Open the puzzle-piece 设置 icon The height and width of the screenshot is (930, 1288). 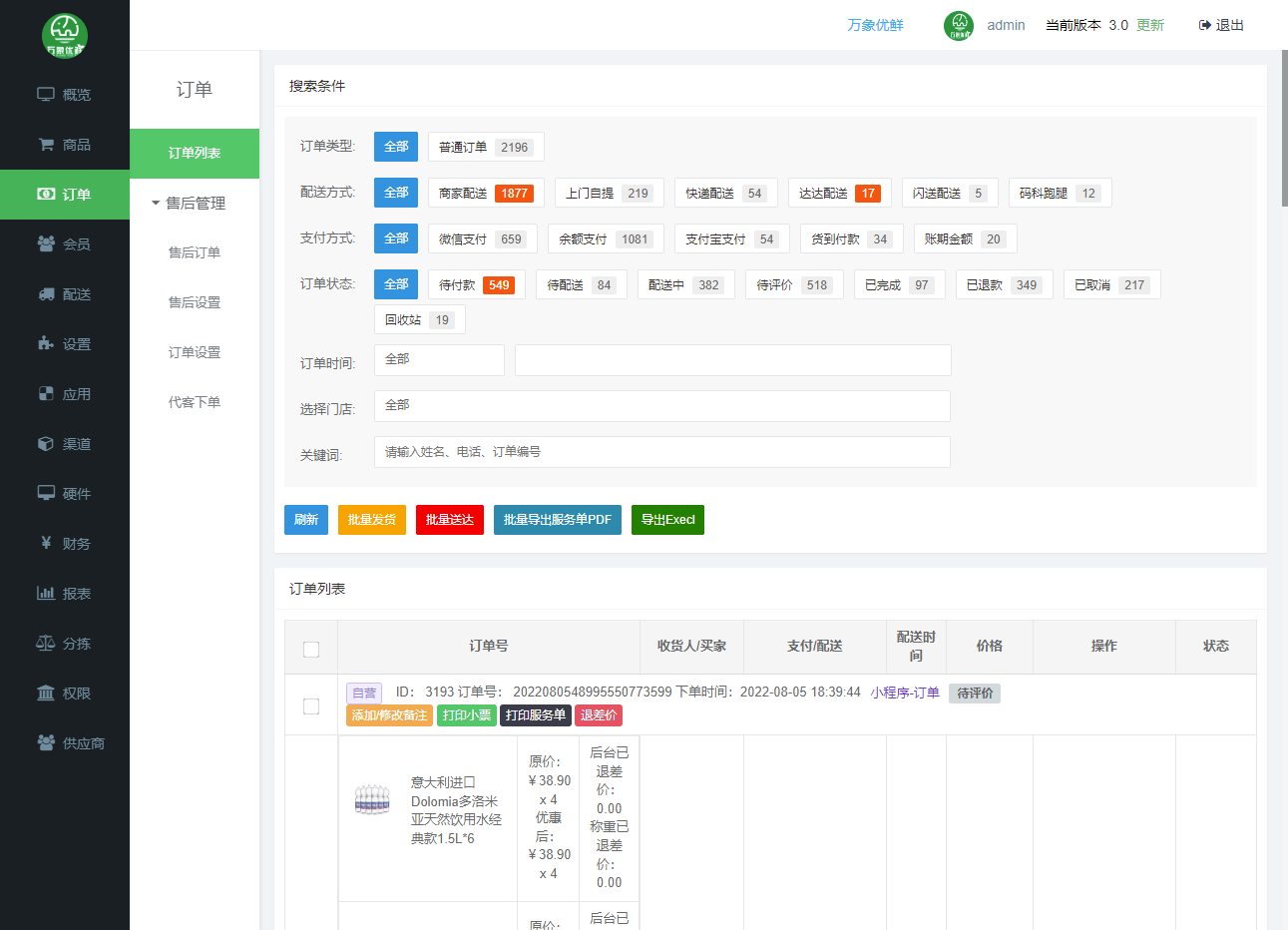click(x=46, y=344)
